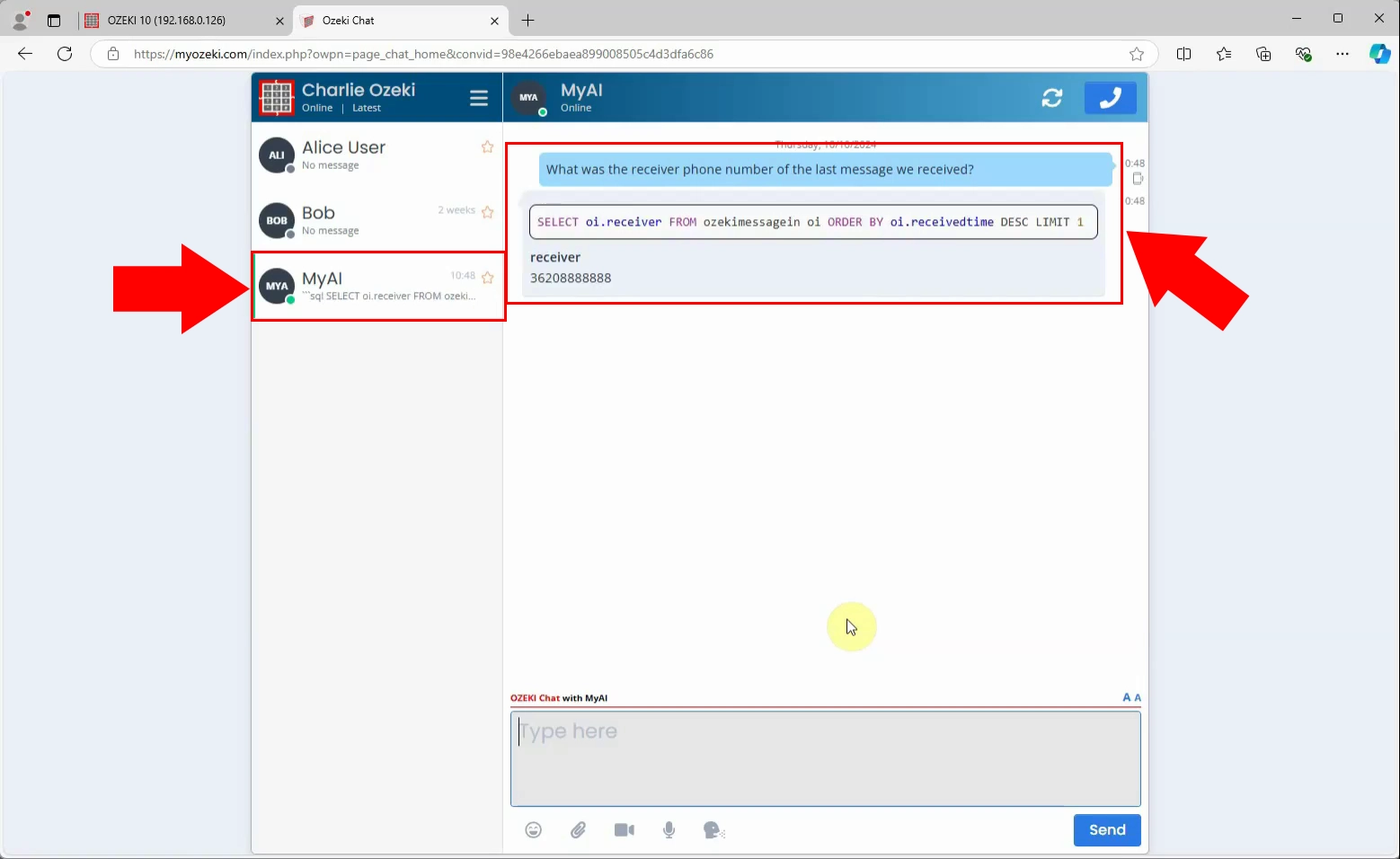This screenshot has height=859, width=1400.
Task: Click the browser address bar URL
Action: 423,54
